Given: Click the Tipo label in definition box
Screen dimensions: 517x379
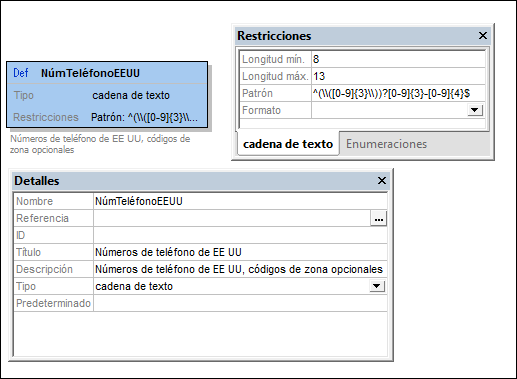Looking at the screenshot, I should (x=24, y=95).
